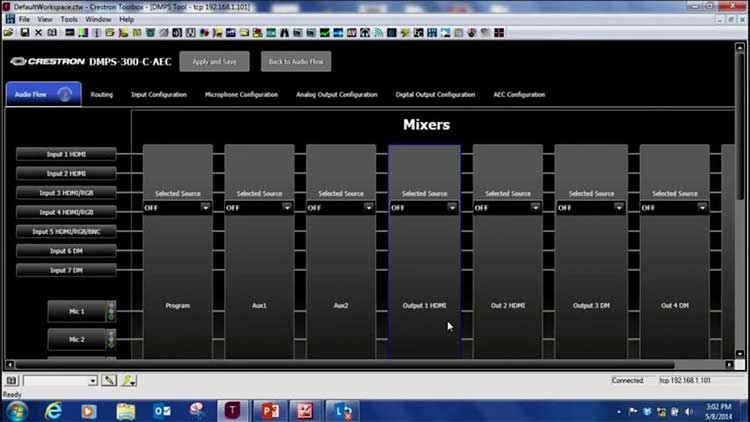
Task: Click the colored balls toolbar icon
Action: (x=204, y=33)
